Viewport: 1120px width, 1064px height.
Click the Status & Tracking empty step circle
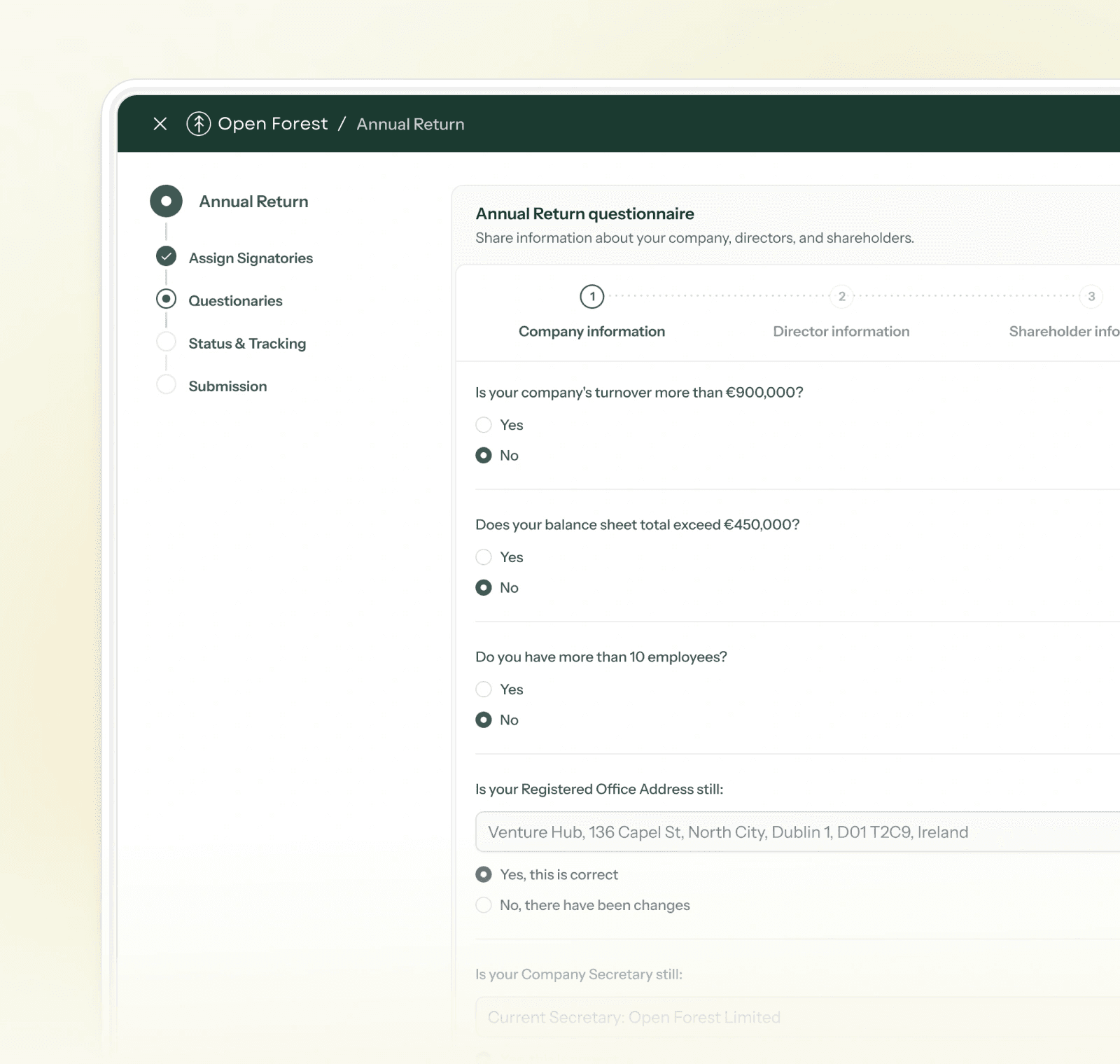[166, 342]
